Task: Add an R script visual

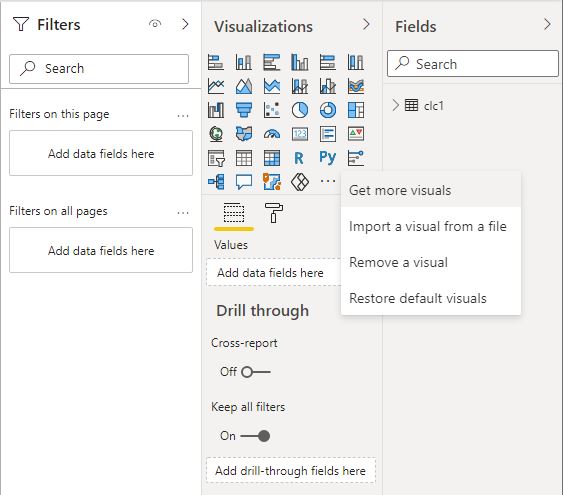Action: (299, 158)
